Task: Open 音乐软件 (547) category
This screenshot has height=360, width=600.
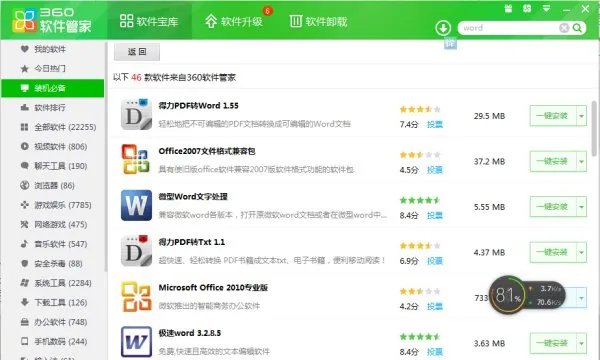Action: pos(53,244)
